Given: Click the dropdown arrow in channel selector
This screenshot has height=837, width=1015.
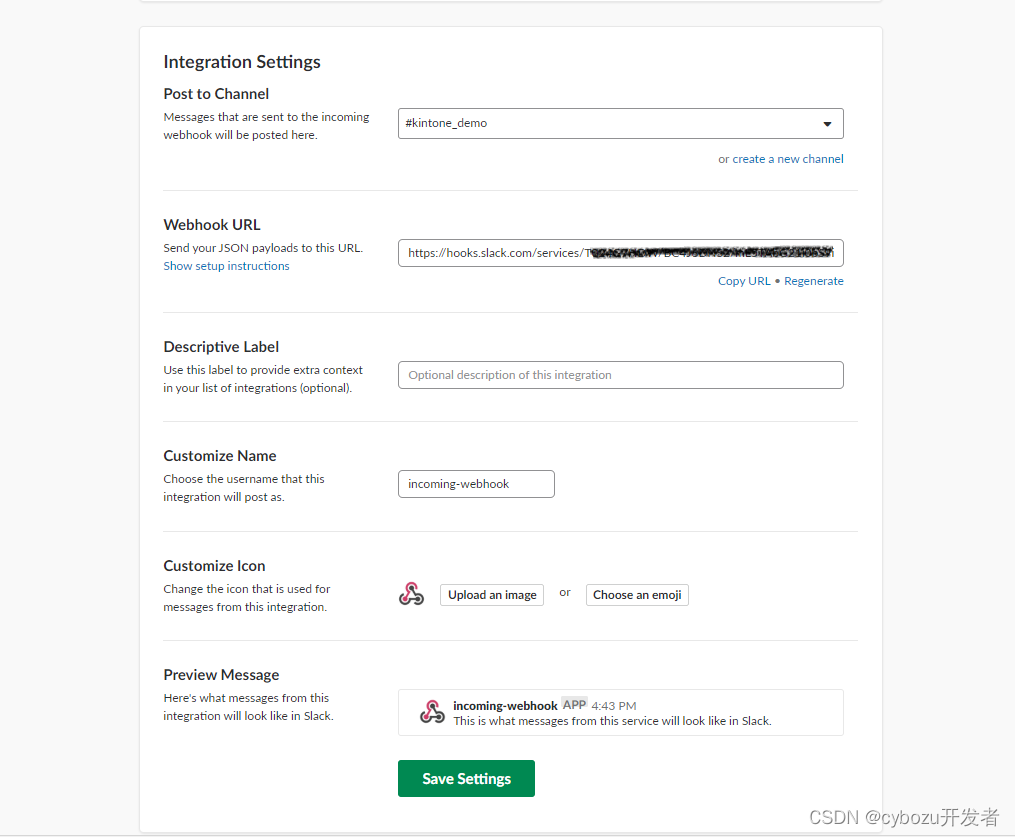Looking at the screenshot, I should pos(827,124).
